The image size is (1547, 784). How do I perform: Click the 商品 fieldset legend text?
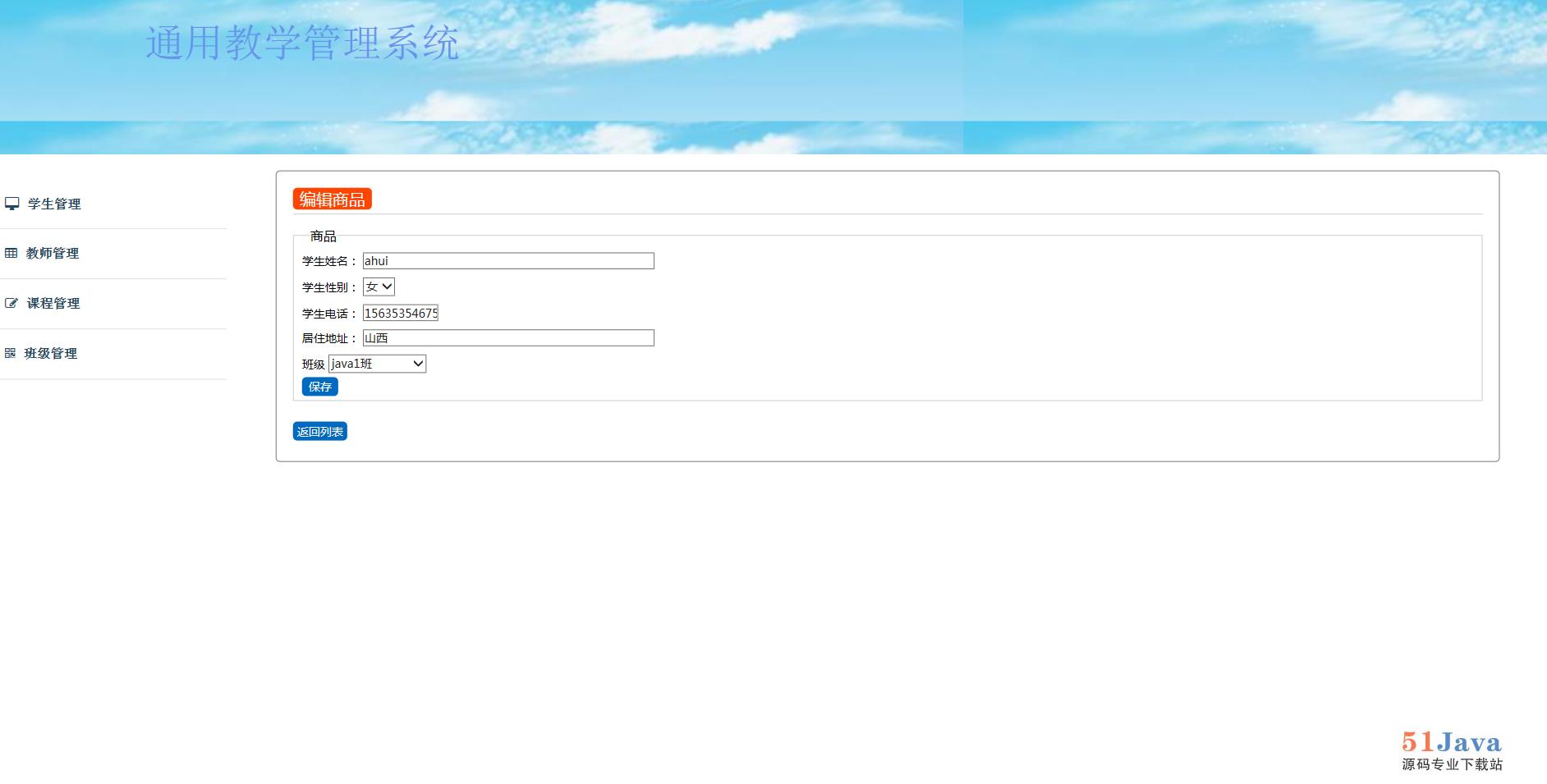(323, 236)
